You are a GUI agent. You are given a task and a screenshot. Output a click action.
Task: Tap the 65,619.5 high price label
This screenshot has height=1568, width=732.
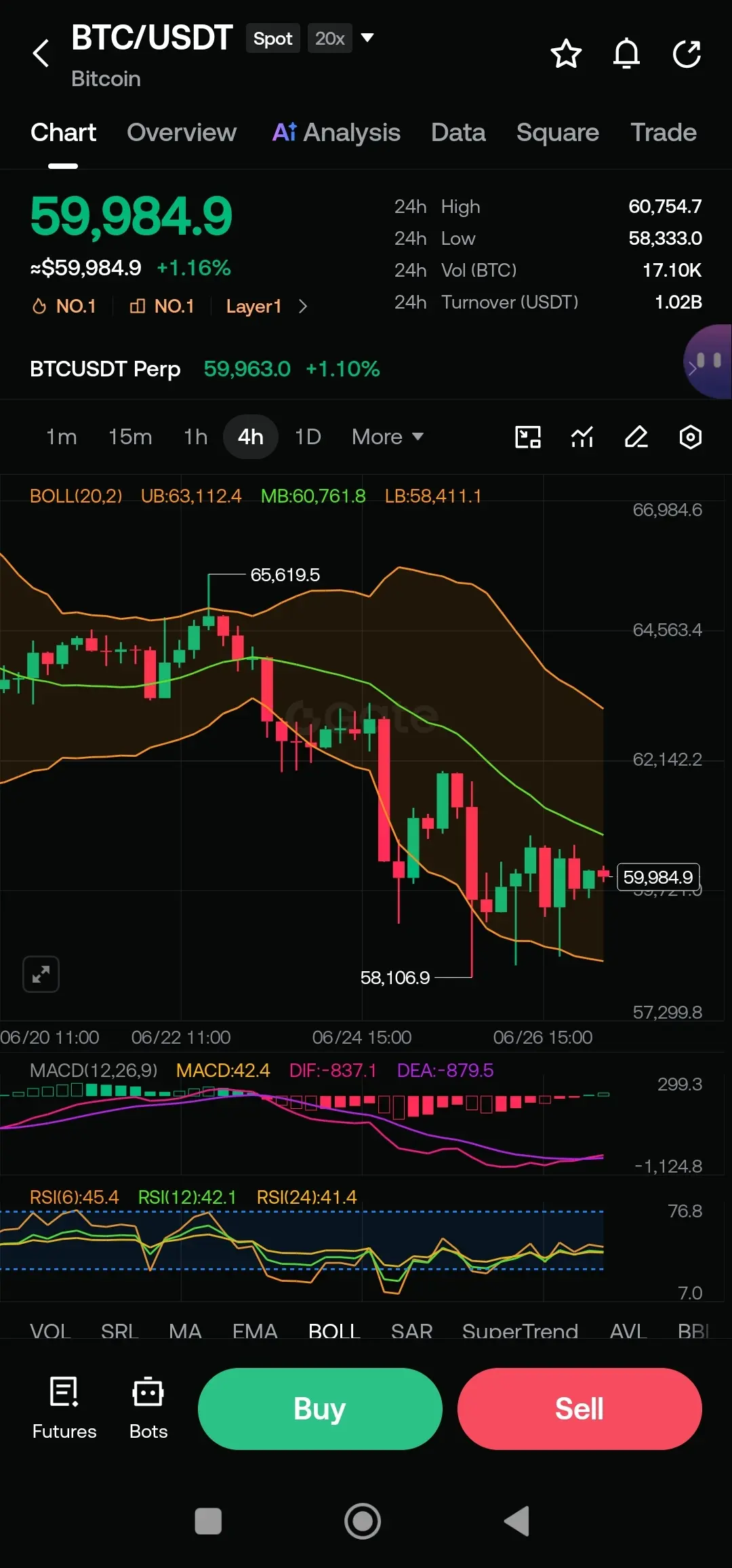[285, 575]
